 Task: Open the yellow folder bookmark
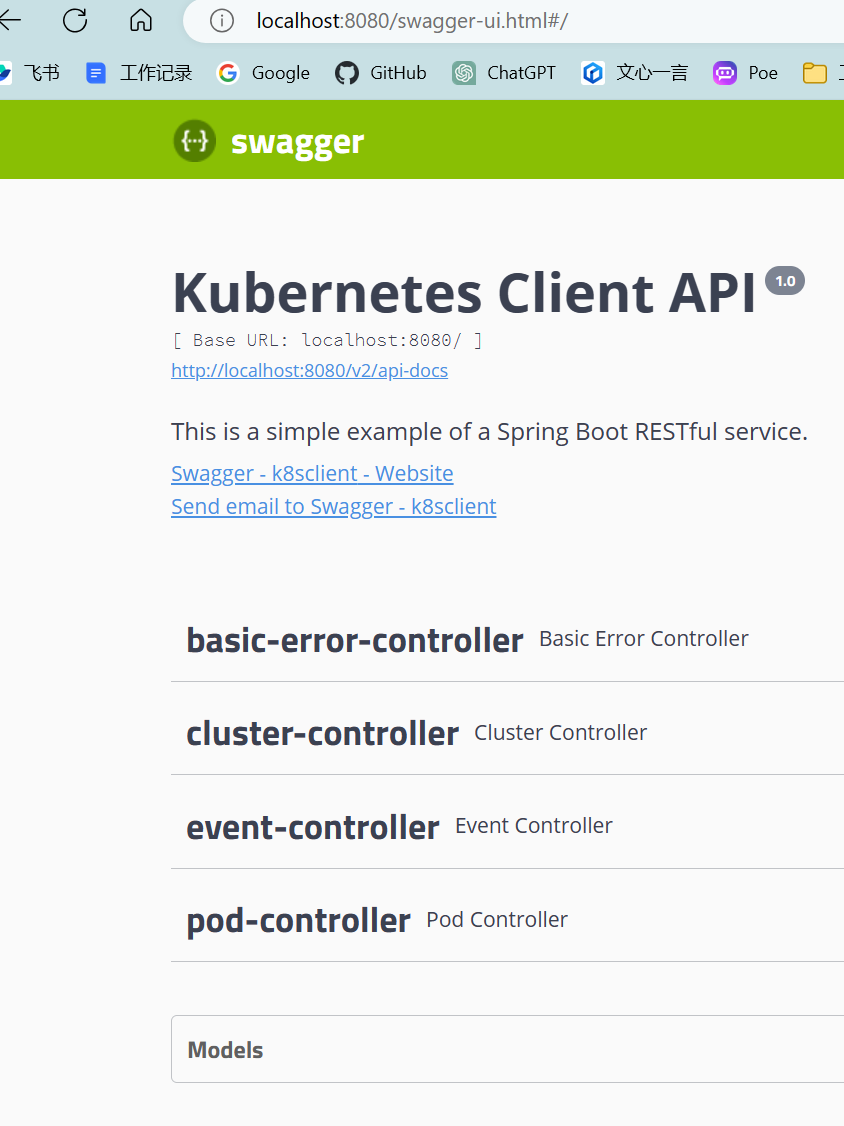(x=815, y=73)
